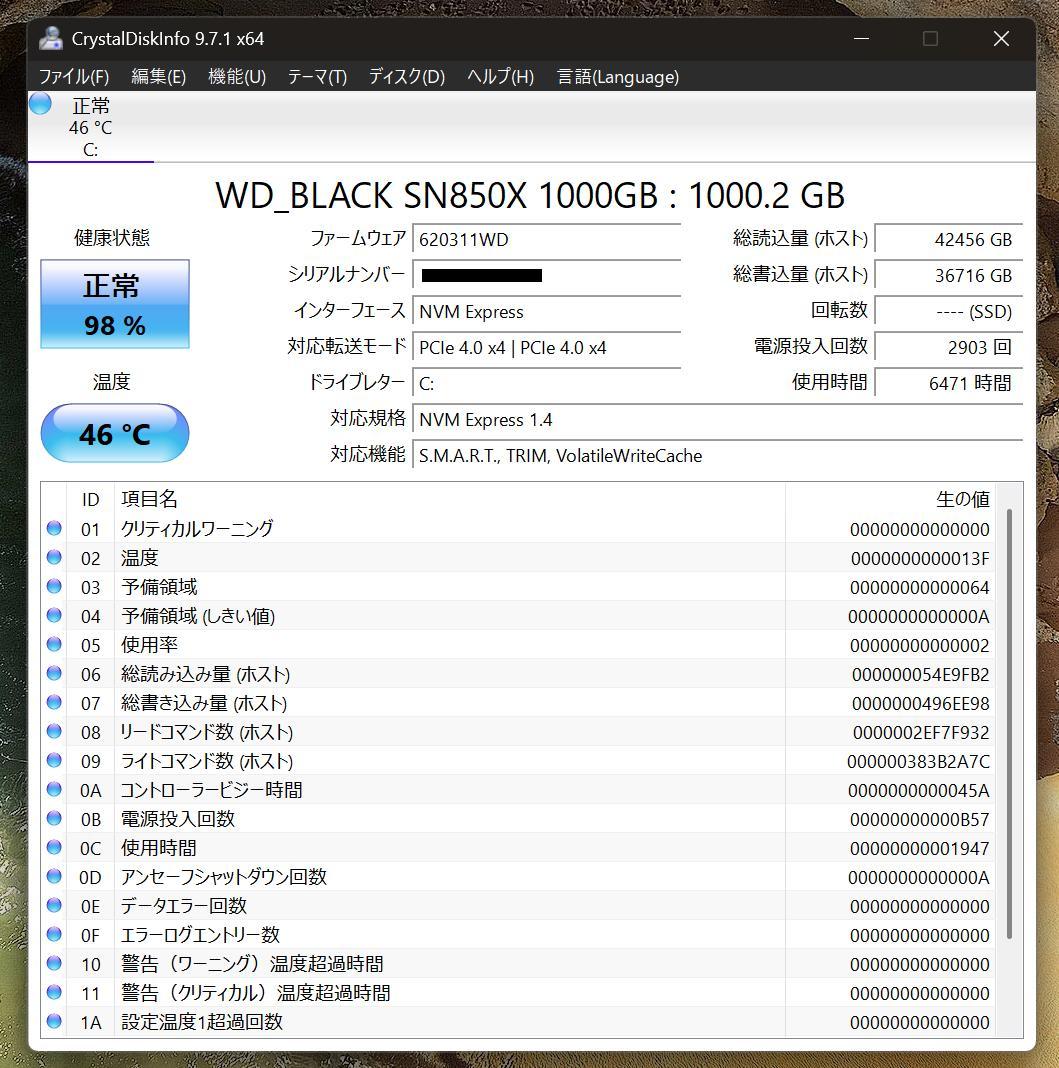Image resolution: width=1059 pixels, height=1068 pixels.
Task: Click the 正常 98 % health status badge
Action: point(113,304)
